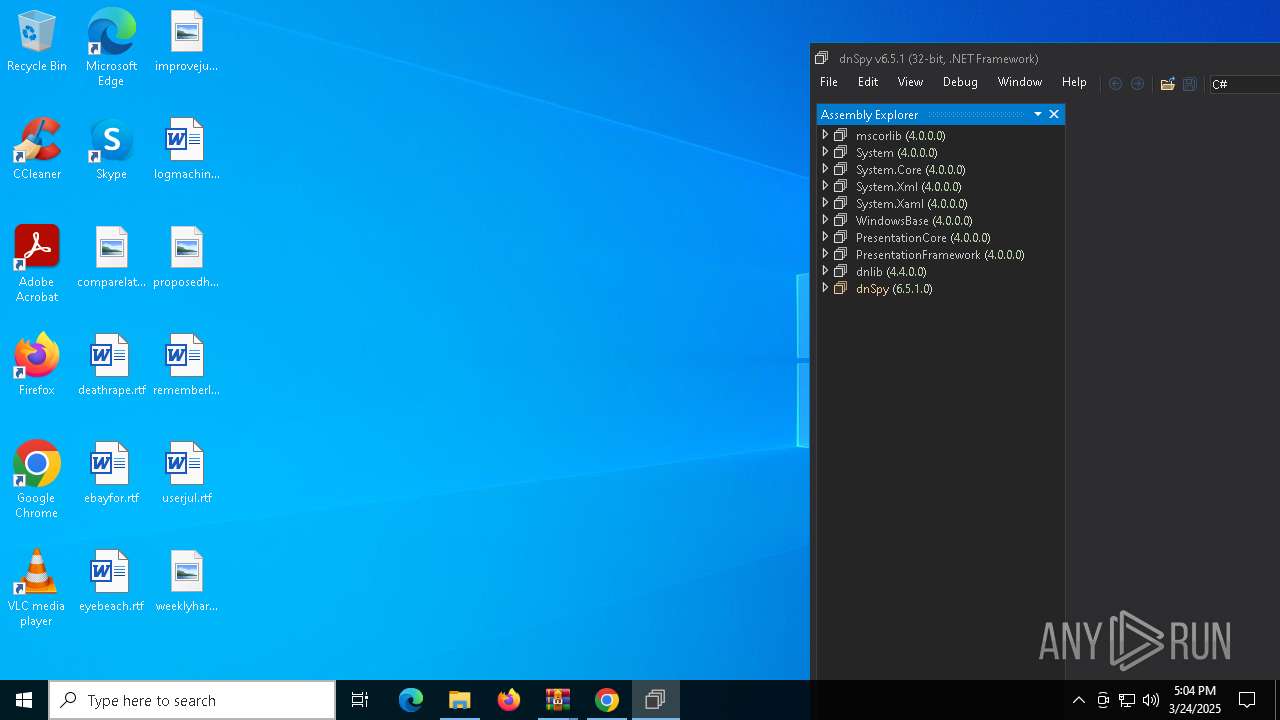Click the Open file icon in dnSpy toolbar
This screenshot has height=720, width=1280.
click(1167, 84)
